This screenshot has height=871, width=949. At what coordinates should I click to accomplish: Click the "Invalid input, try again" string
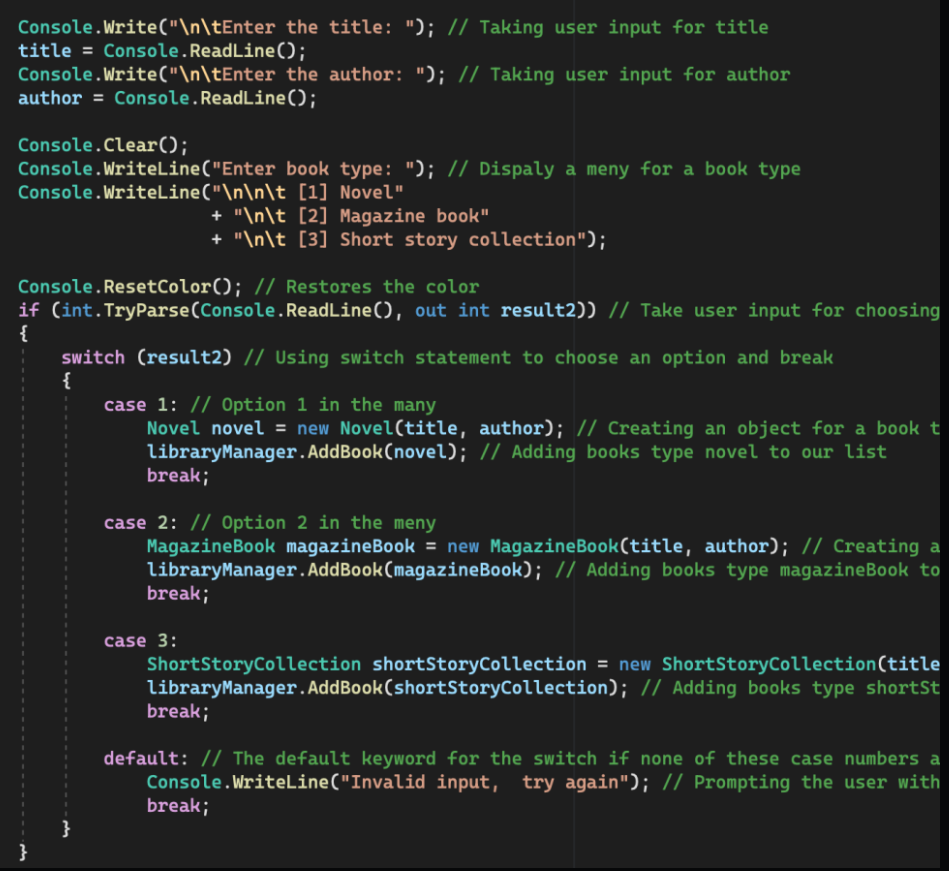[x=485, y=783]
